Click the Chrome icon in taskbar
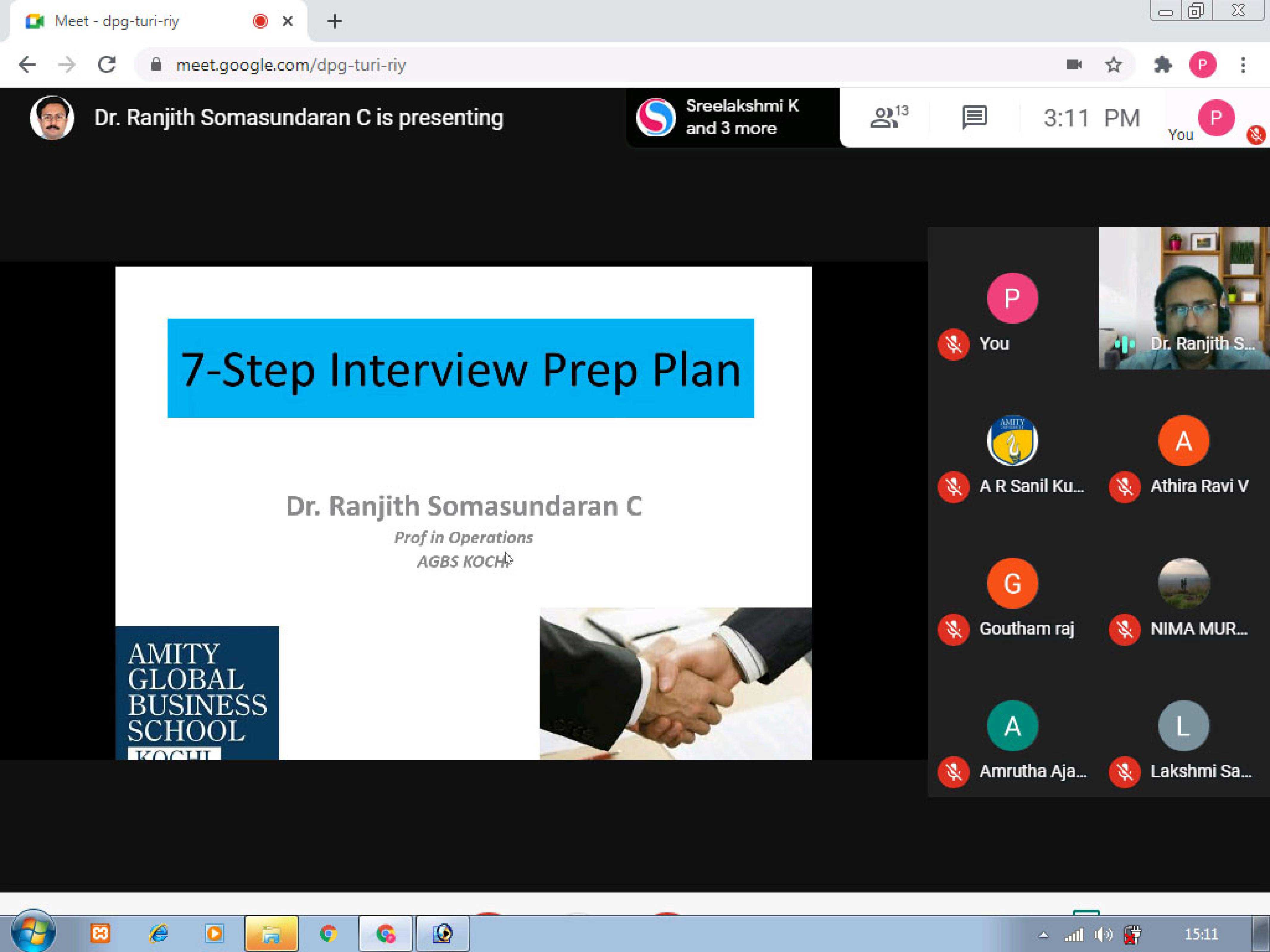This screenshot has width=1270, height=952. pyautogui.click(x=328, y=934)
